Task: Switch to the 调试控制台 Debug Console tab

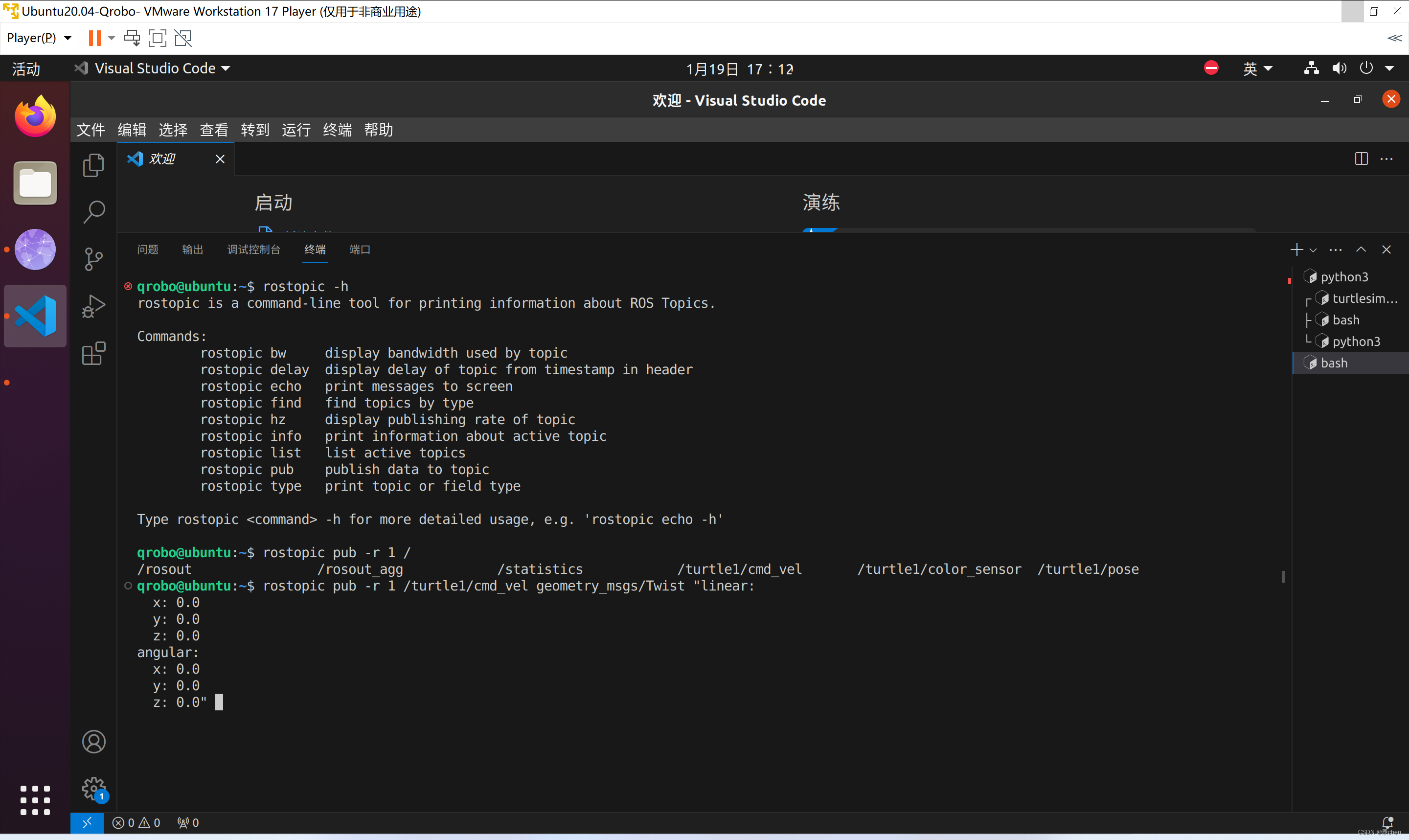Action: coord(253,250)
